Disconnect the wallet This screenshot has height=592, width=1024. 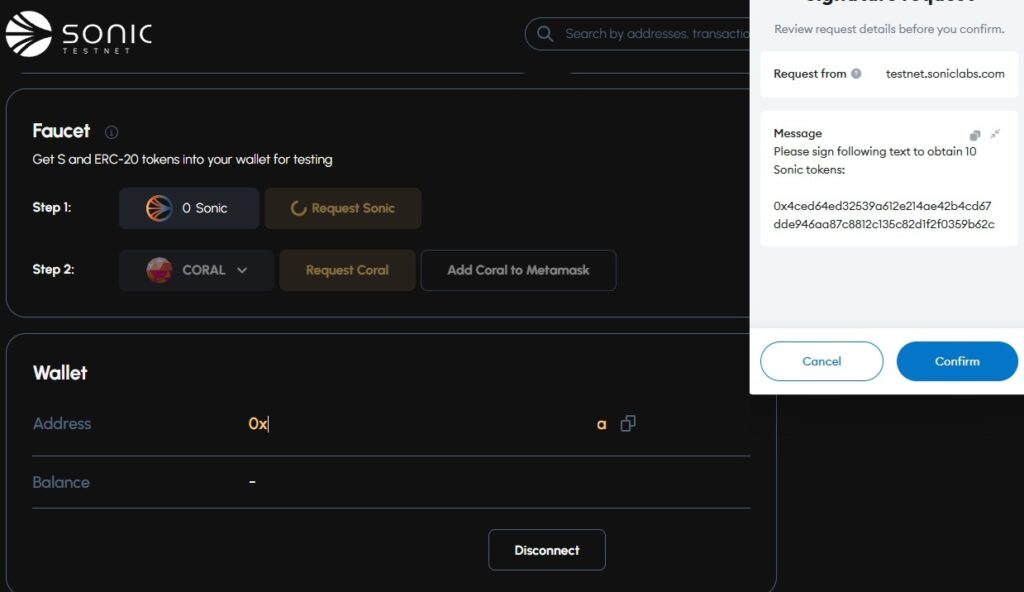coord(547,550)
